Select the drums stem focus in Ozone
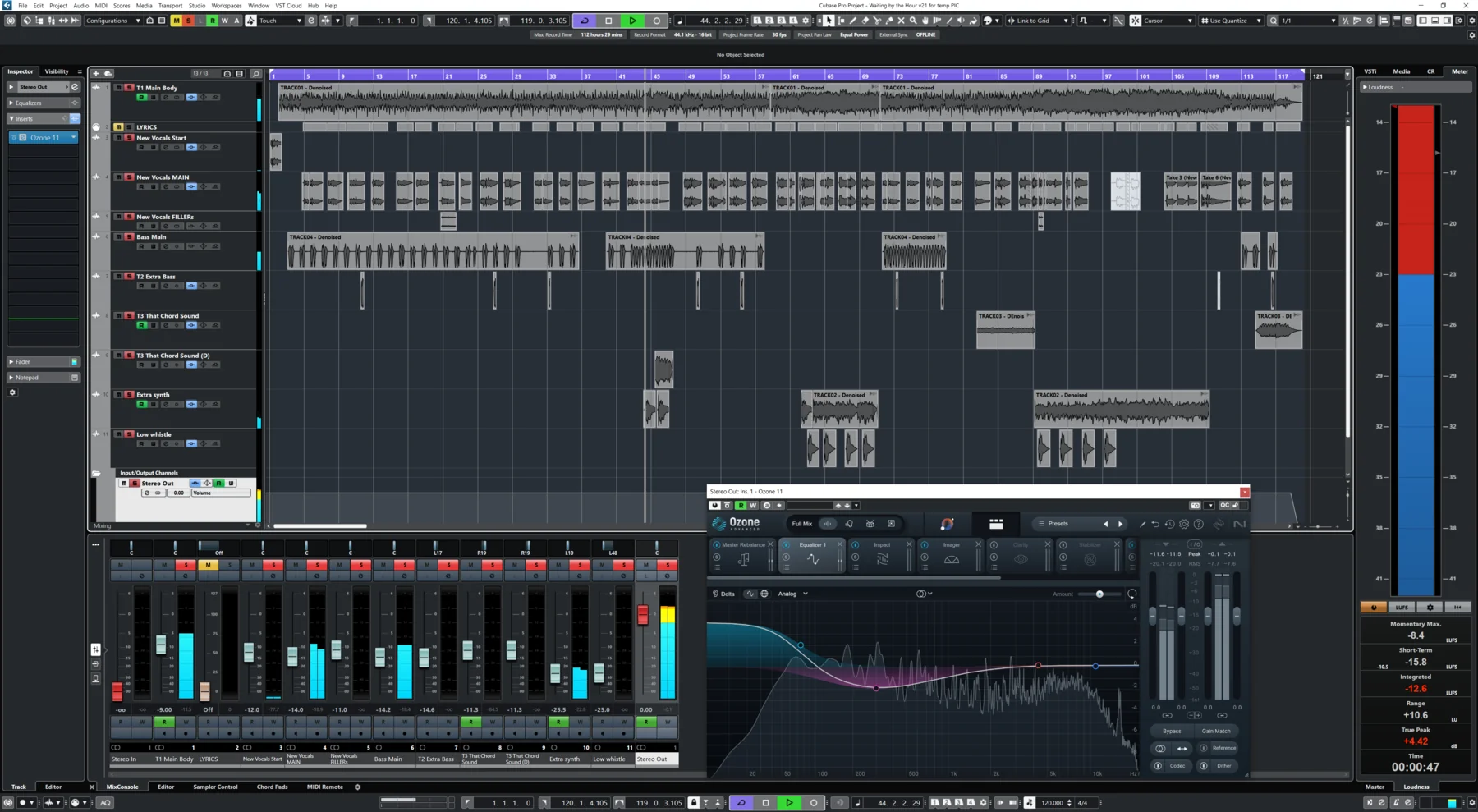 click(x=870, y=524)
